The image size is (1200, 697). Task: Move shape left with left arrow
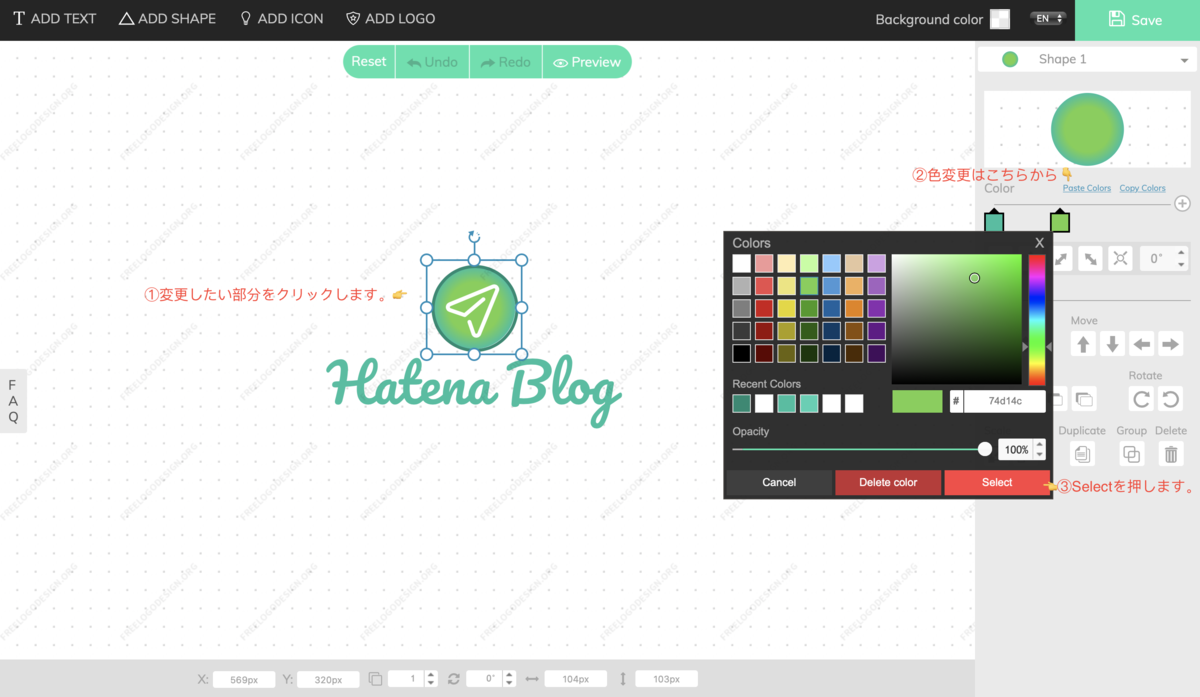point(1141,344)
